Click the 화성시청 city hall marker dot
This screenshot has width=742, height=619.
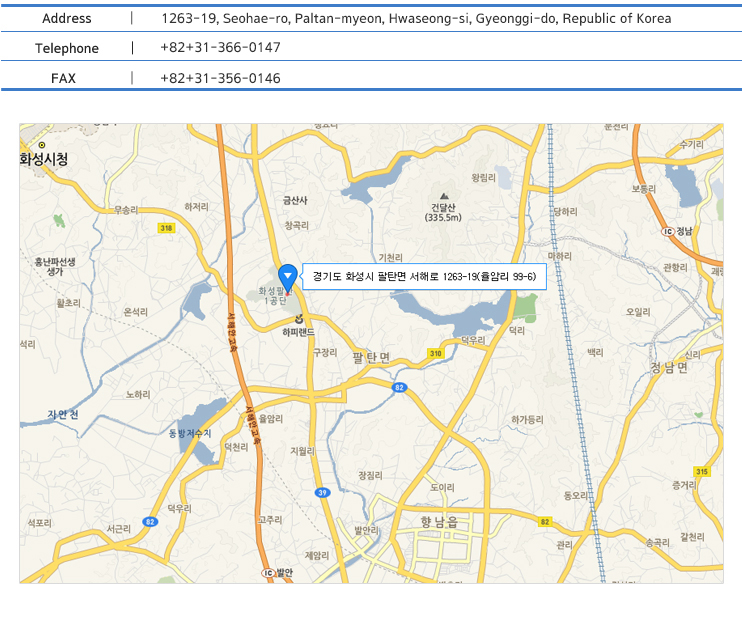click(42, 145)
